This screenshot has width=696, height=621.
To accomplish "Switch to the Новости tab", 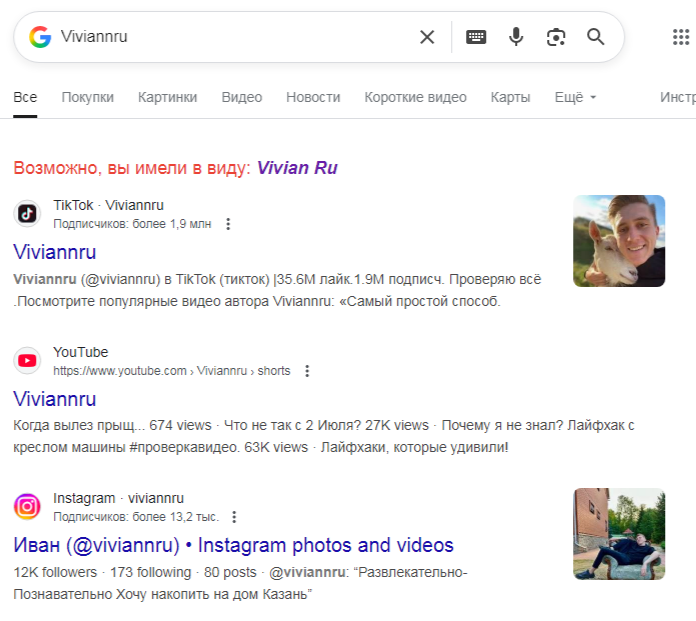I will click(313, 97).
